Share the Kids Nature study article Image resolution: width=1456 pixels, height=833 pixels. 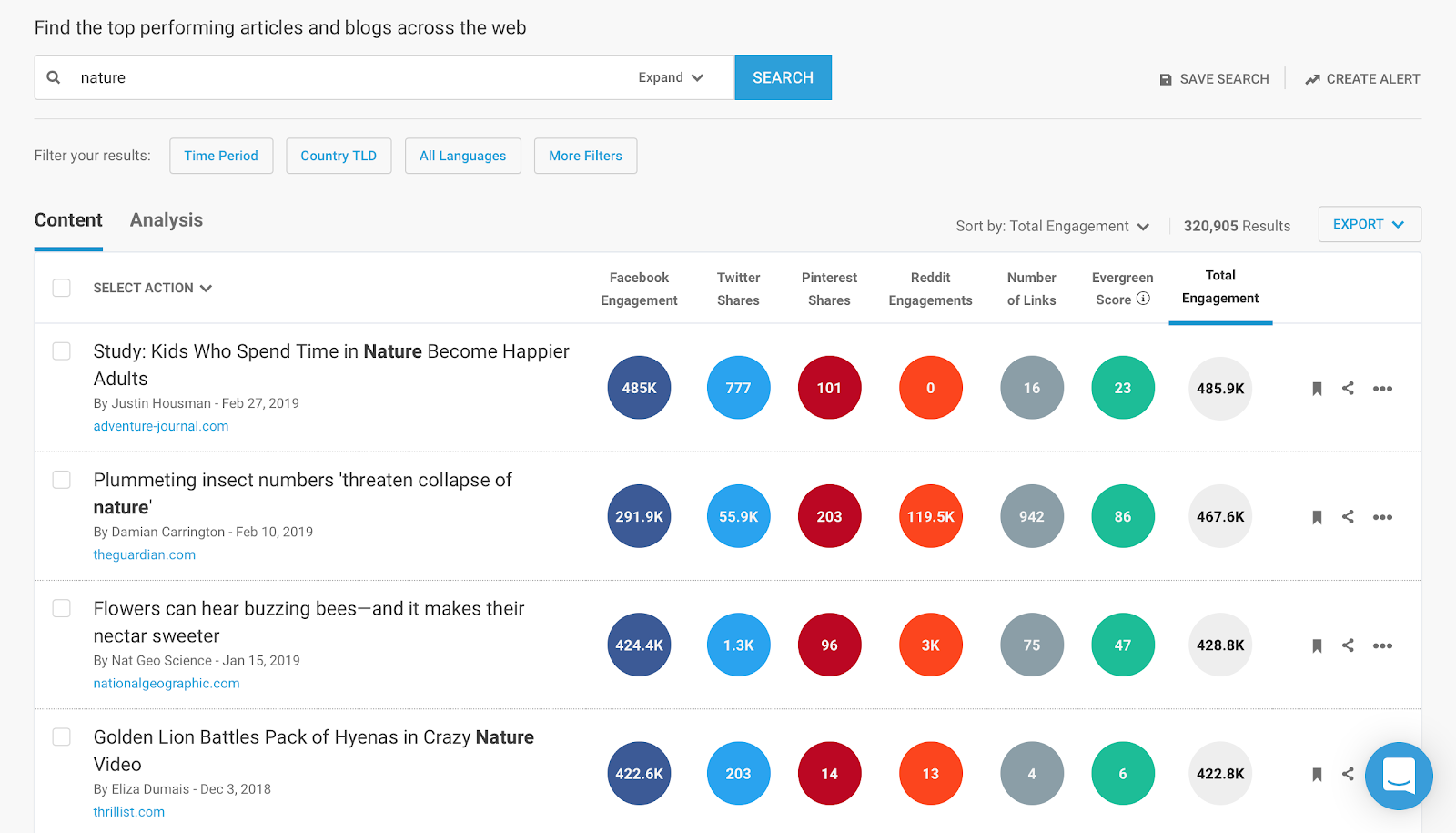(1348, 389)
